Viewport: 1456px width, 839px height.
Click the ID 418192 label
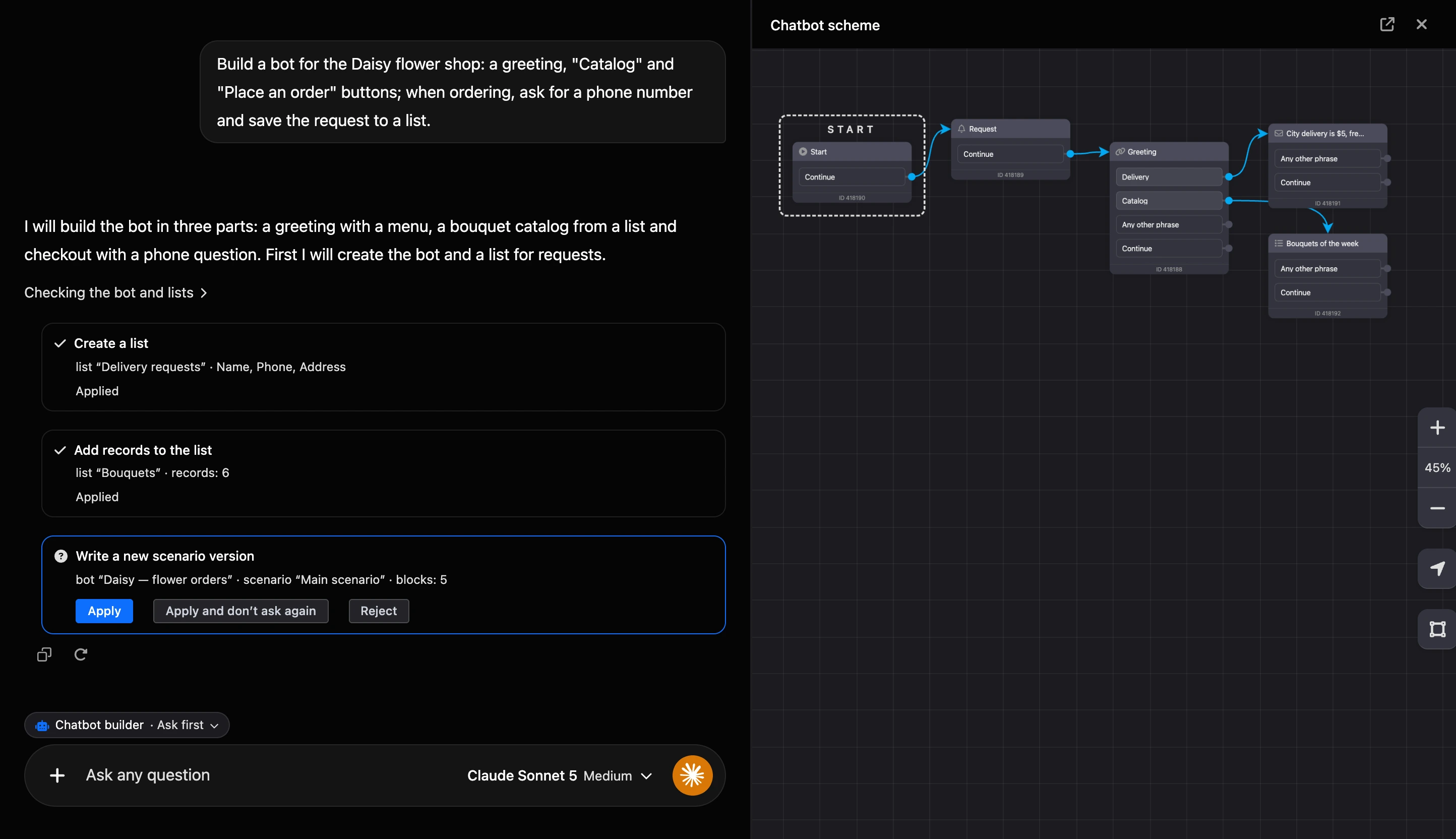1327,314
